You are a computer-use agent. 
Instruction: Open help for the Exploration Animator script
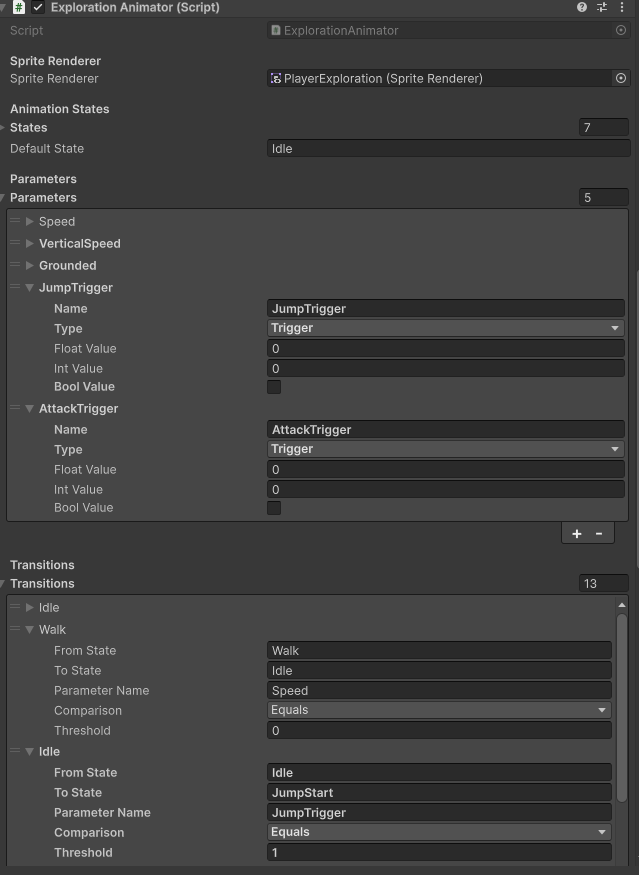[581, 8]
